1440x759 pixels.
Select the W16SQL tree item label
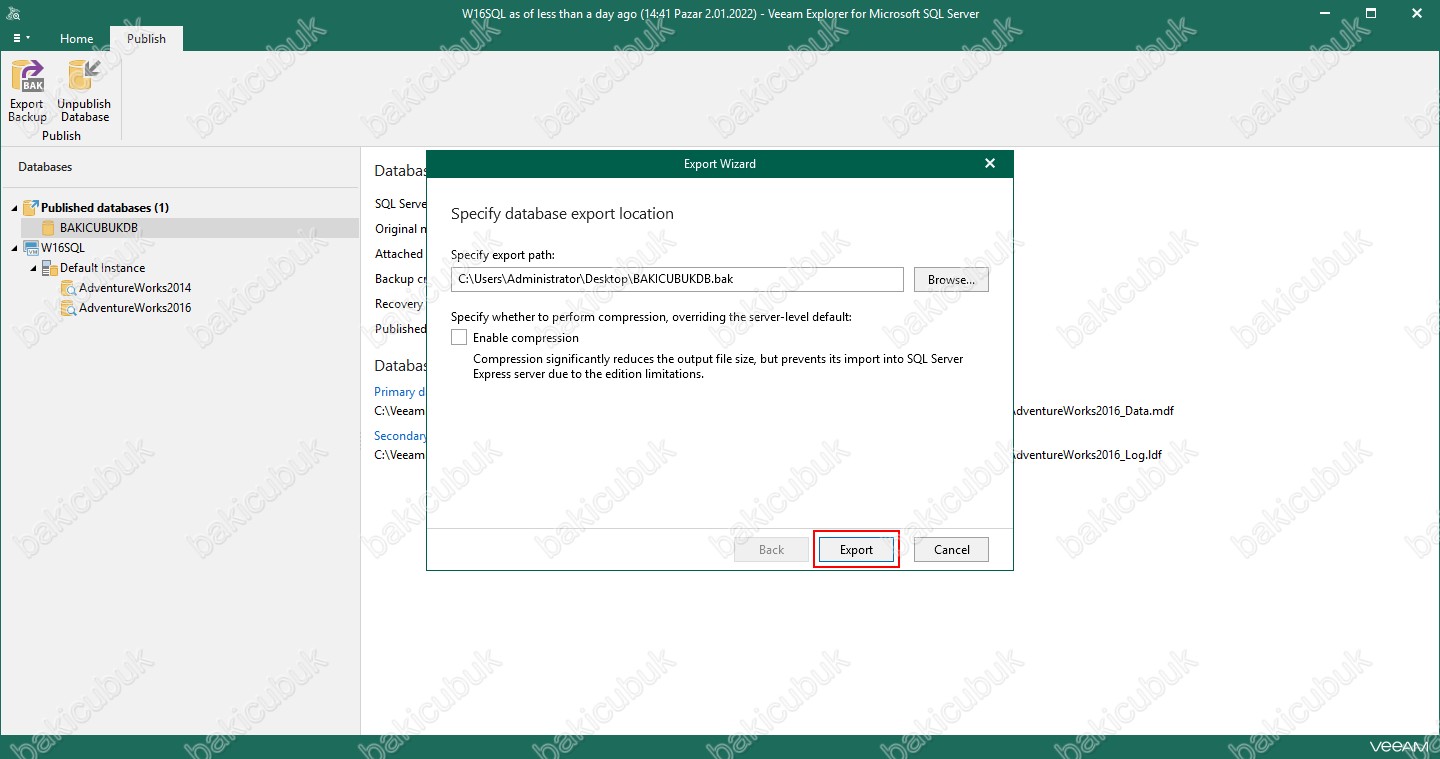tap(63, 248)
